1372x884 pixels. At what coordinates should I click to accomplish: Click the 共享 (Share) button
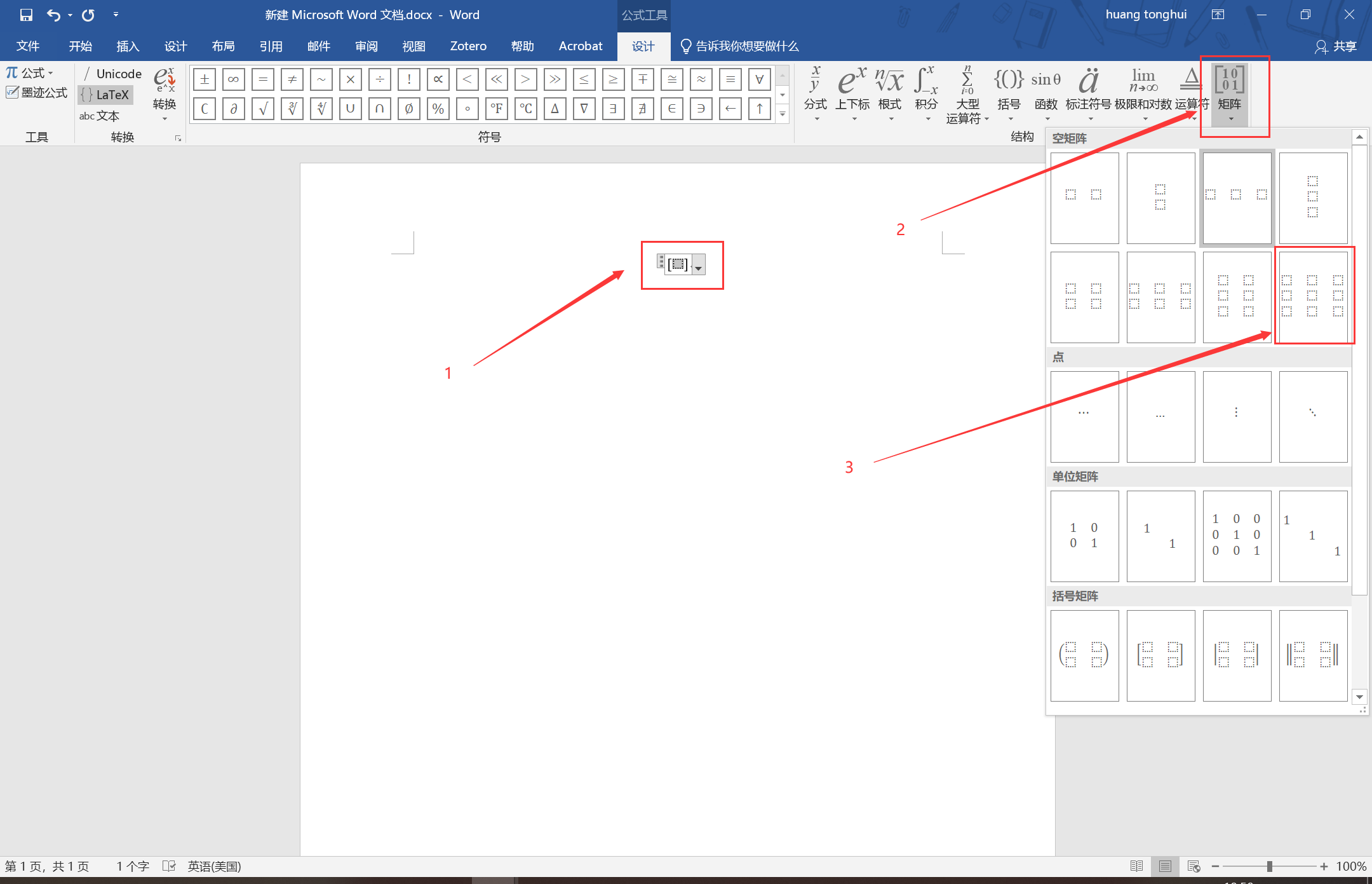coord(1336,46)
